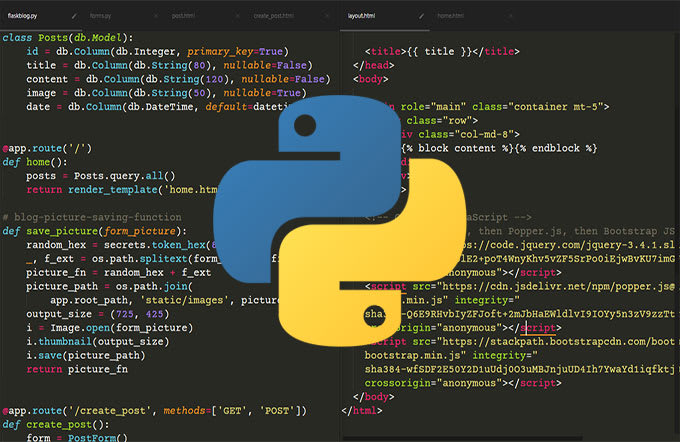The width and height of the screenshot is (680, 442).
Task: Click 'class="col-md-8"' attribute
Action: coord(469,134)
